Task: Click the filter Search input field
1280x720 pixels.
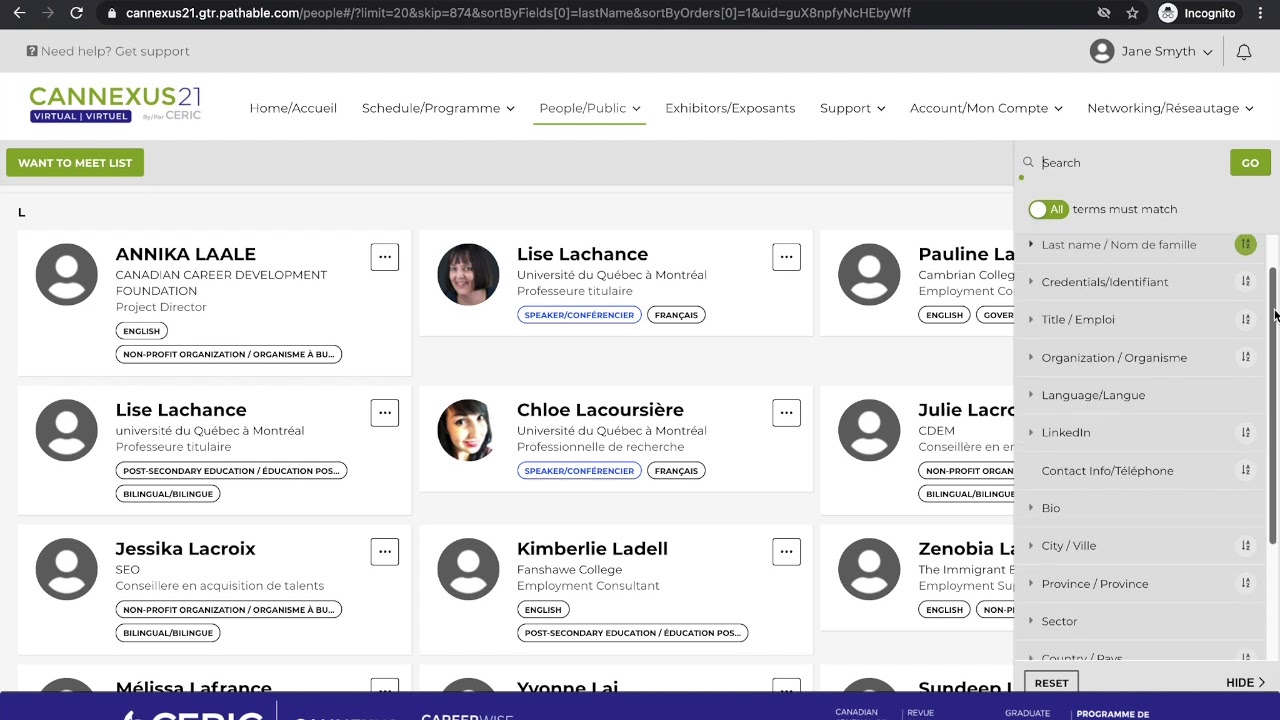Action: (1132, 162)
